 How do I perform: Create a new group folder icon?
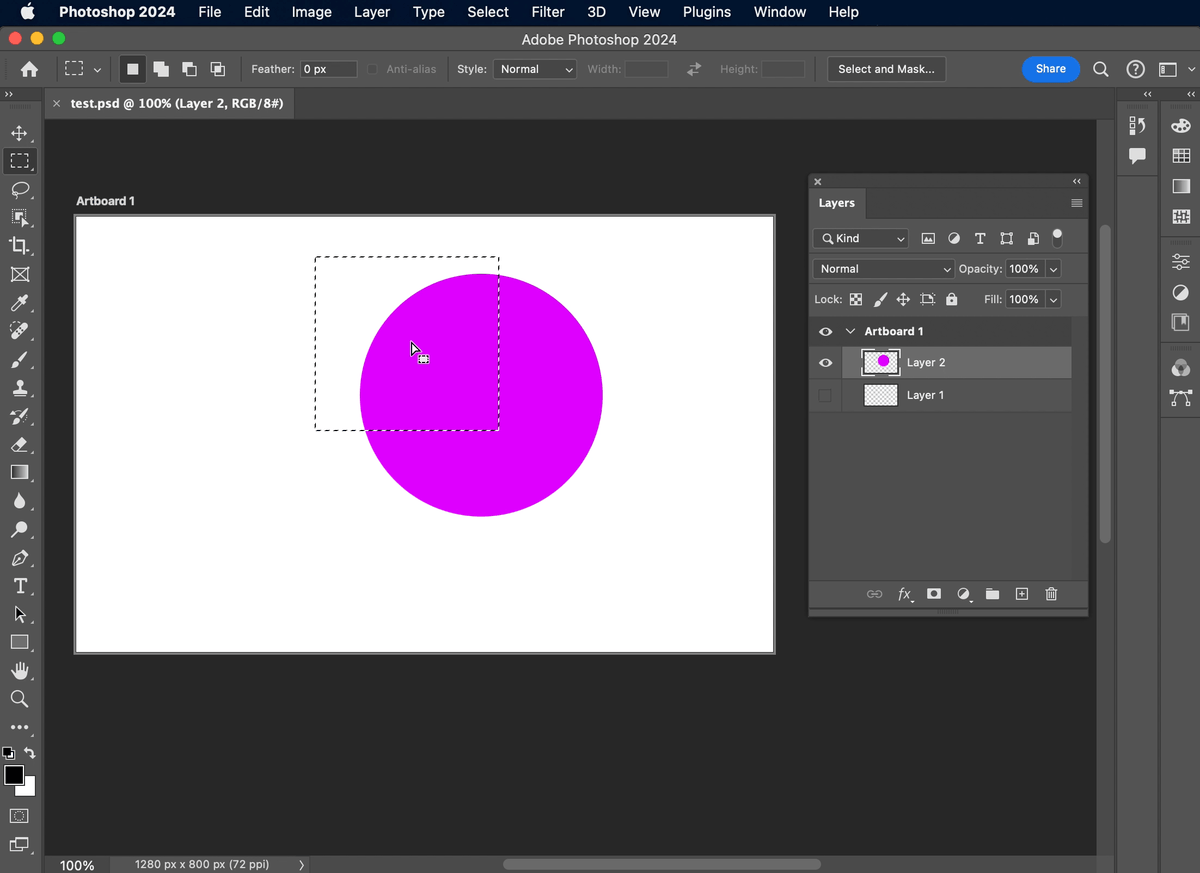click(x=992, y=594)
